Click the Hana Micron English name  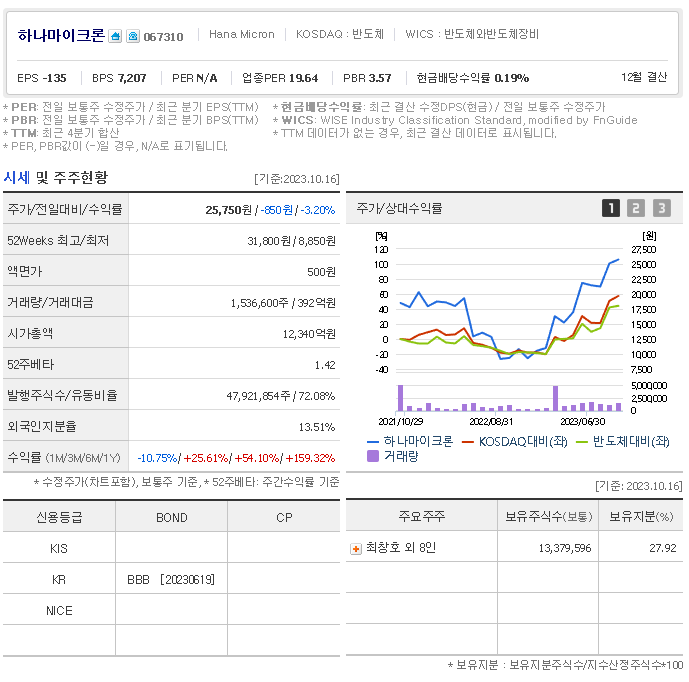click(x=242, y=34)
